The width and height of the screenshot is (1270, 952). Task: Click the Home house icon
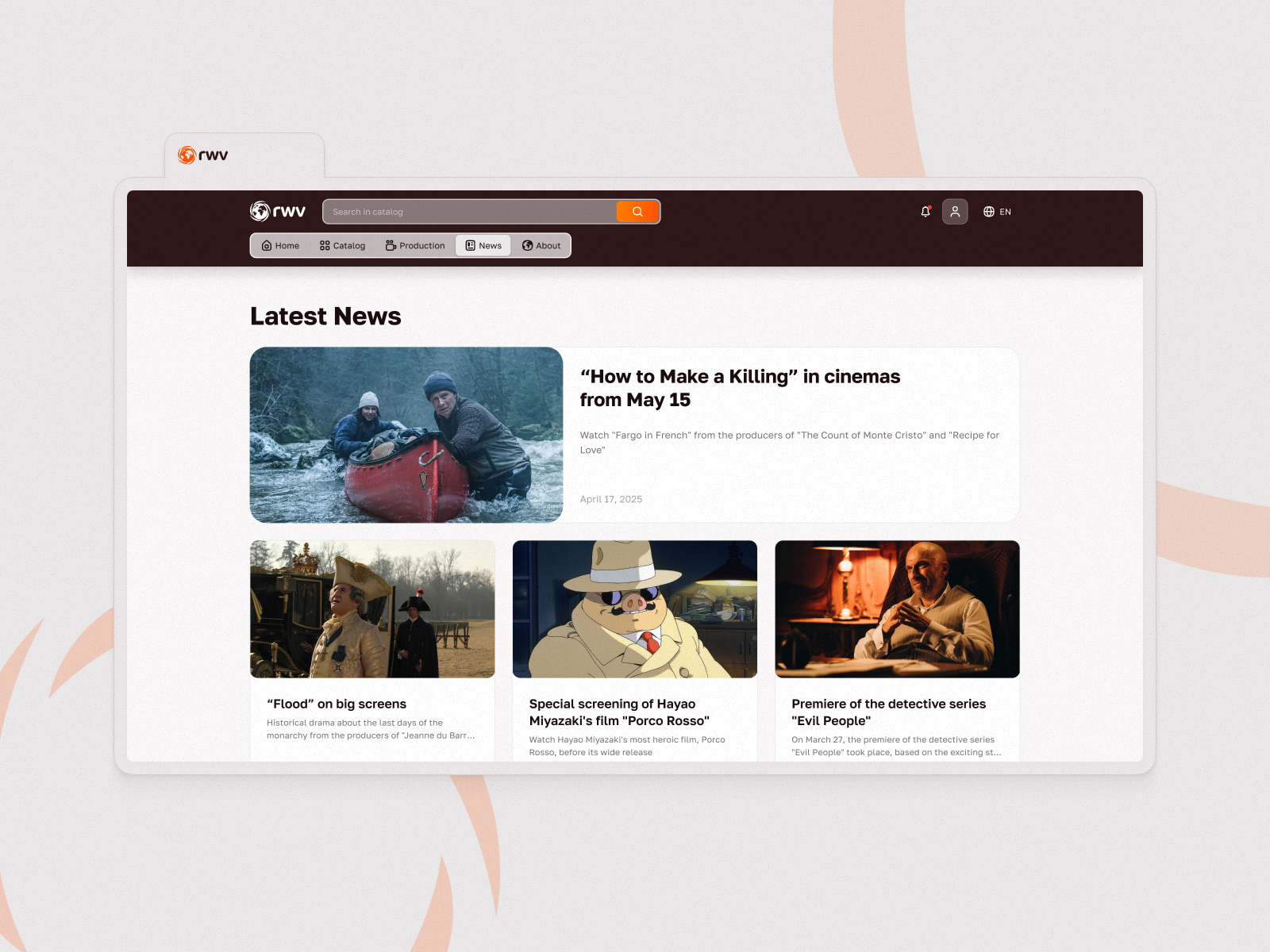(267, 246)
